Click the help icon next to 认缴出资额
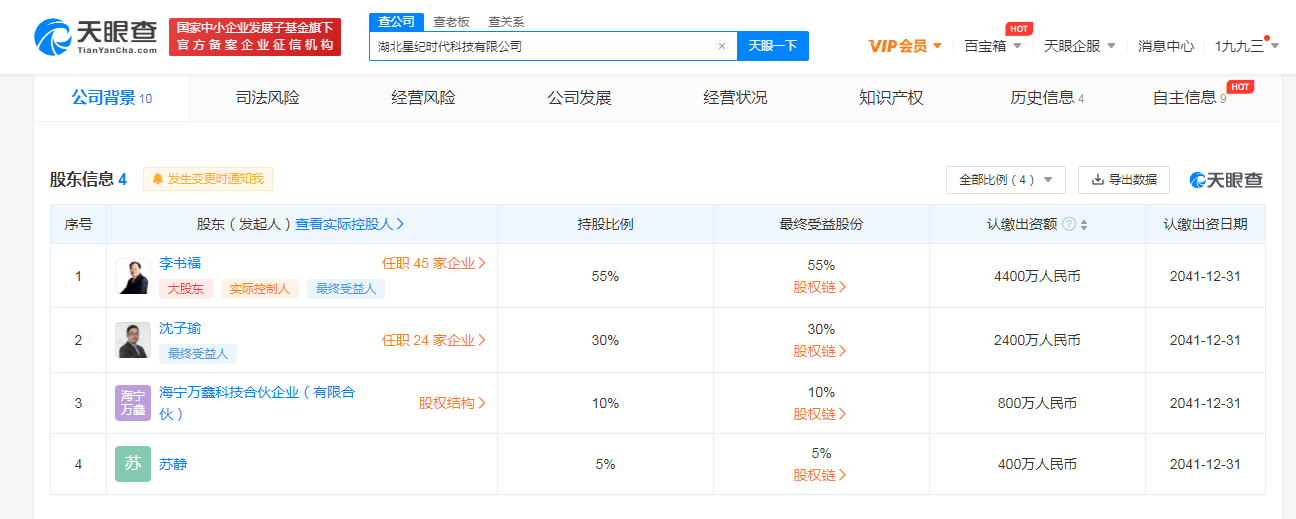 point(1069,224)
